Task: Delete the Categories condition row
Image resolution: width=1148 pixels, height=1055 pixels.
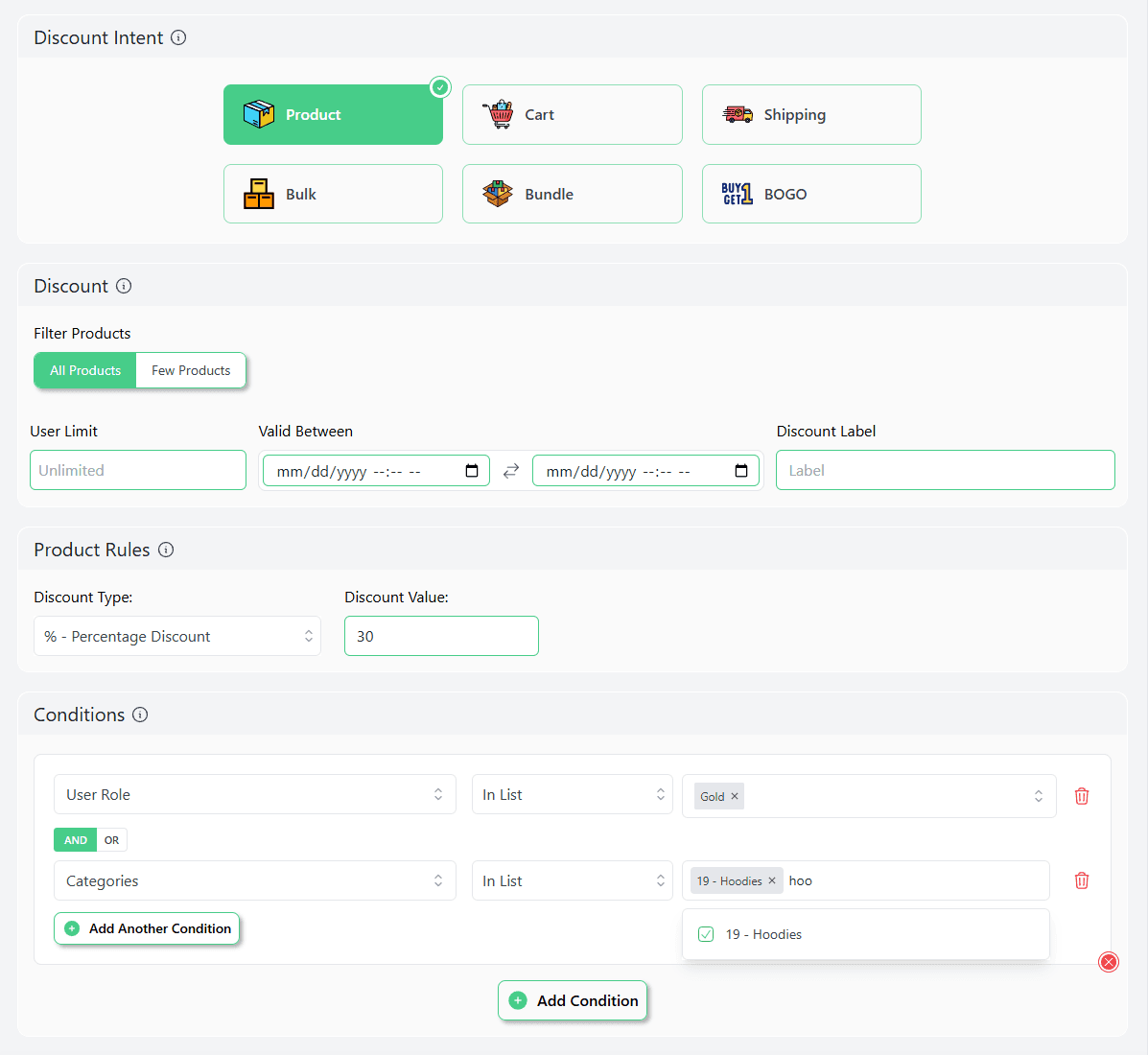Action: 1082,880
